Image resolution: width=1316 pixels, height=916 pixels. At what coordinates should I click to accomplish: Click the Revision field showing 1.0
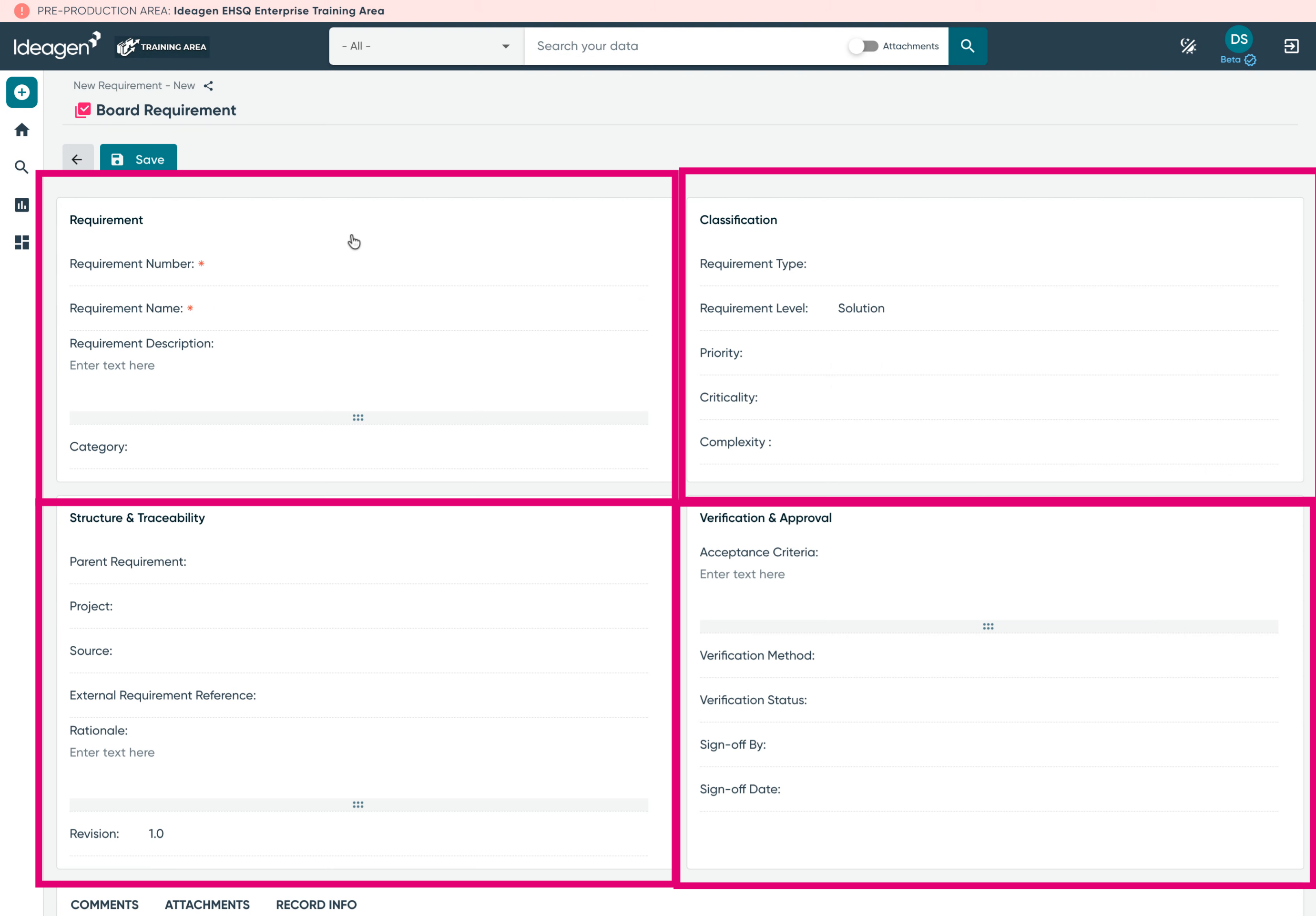click(359, 834)
